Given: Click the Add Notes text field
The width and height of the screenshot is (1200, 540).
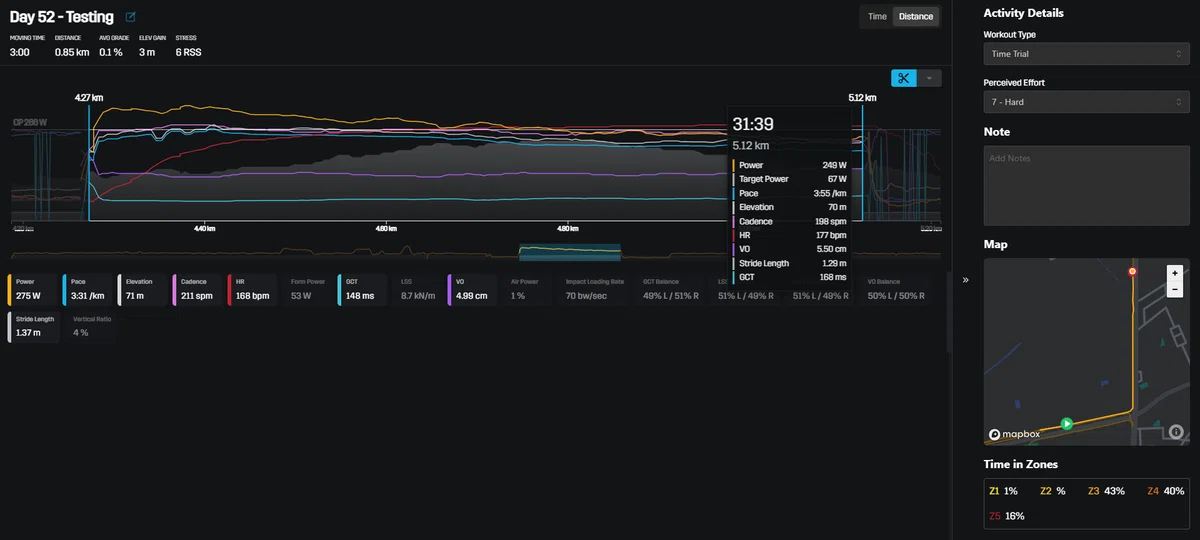Looking at the screenshot, I should [1084, 185].
